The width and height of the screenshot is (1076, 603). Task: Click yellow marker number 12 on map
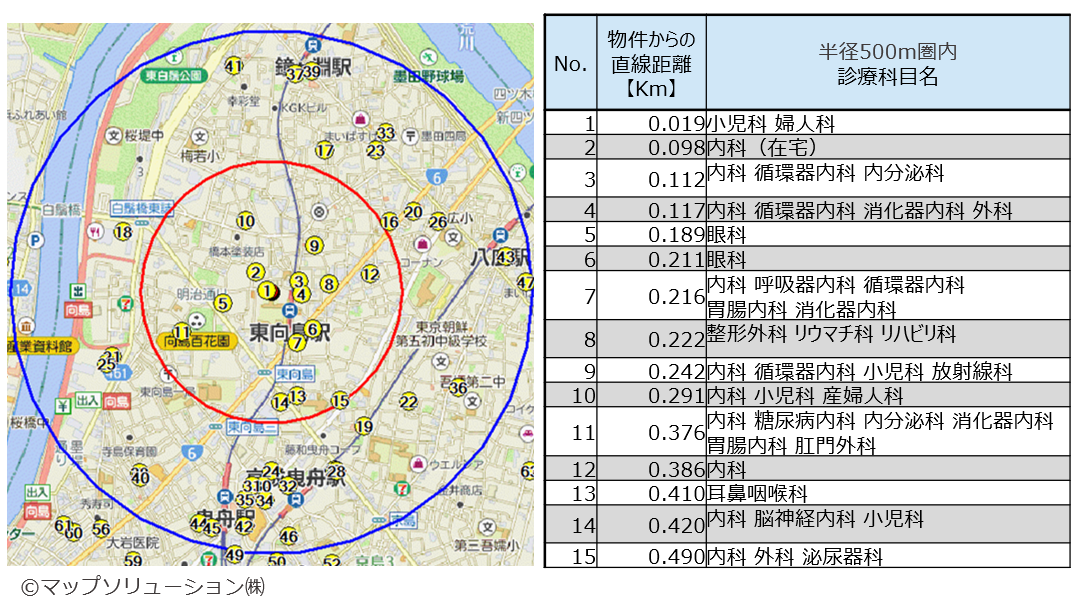click(x=370, y=273)
